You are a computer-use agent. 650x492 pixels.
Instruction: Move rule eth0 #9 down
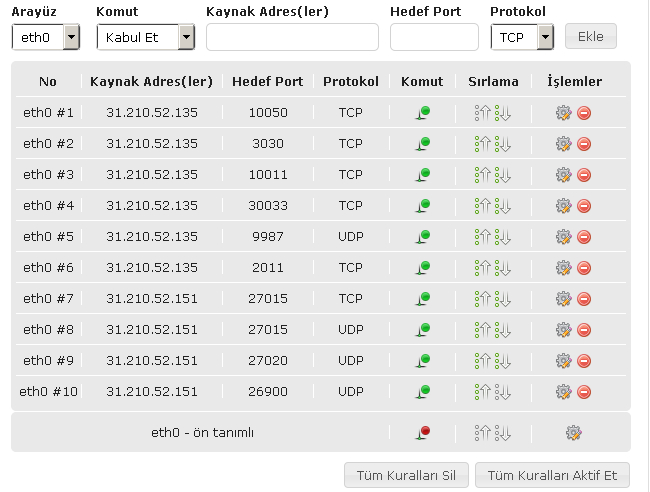[x=502, y=361]
